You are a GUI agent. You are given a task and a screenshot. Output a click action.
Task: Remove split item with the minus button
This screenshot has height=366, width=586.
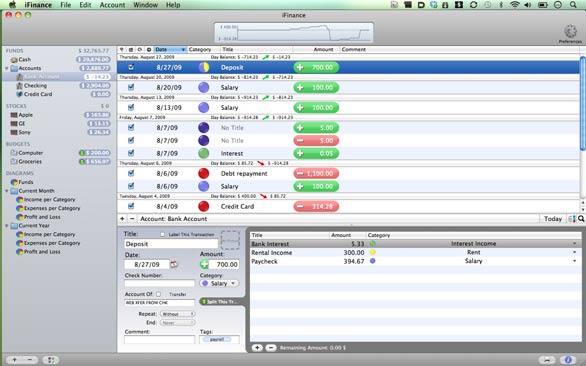271,348
